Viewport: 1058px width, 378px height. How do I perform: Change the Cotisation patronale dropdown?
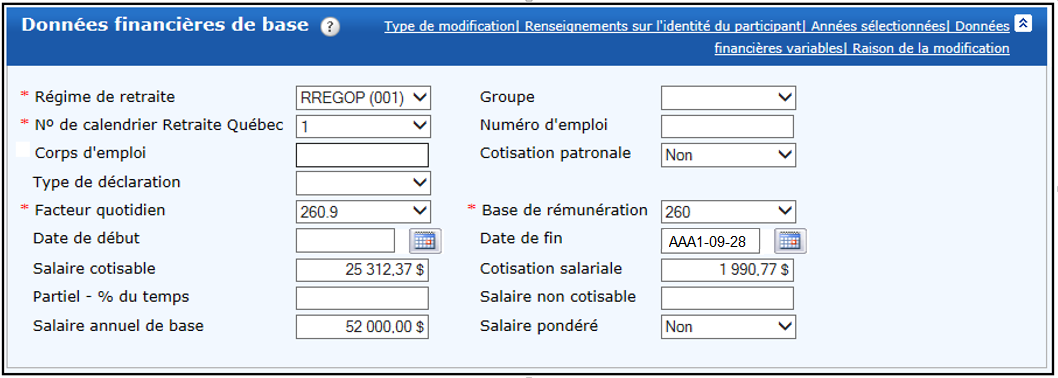coord(728,155)
